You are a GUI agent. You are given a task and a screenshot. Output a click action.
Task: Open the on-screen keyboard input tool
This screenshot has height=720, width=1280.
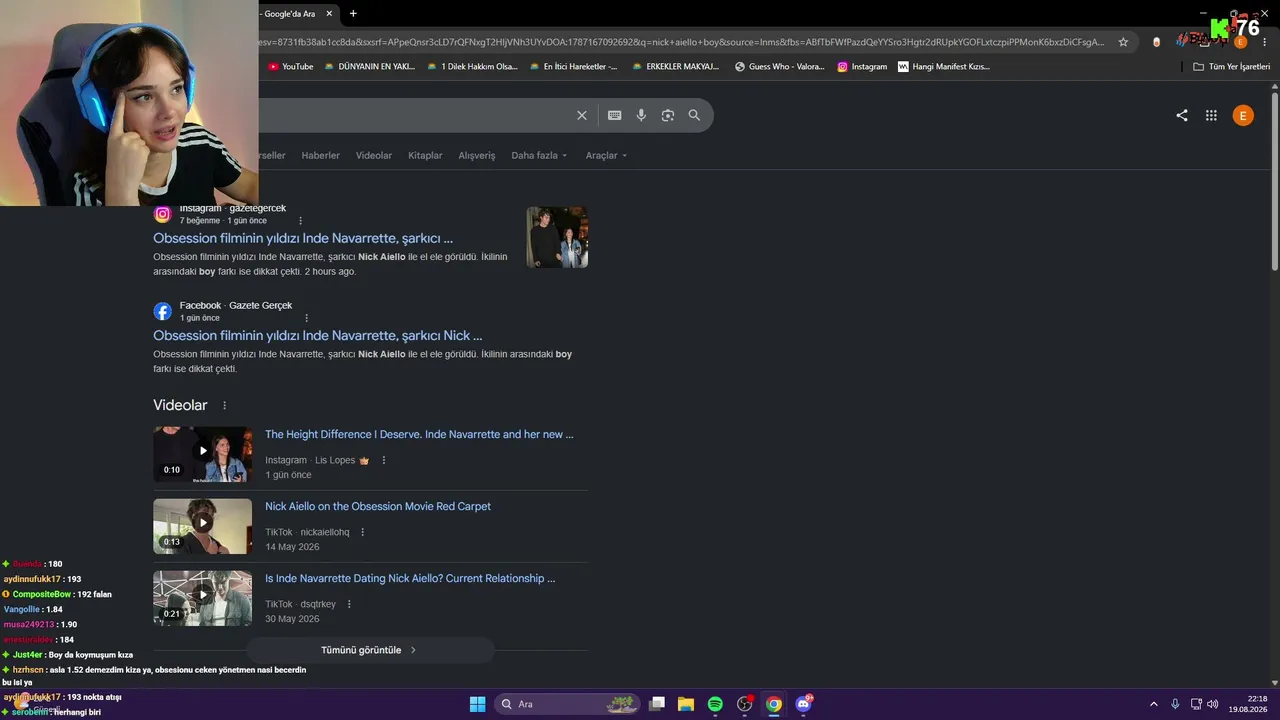click(x=615, y=115)
